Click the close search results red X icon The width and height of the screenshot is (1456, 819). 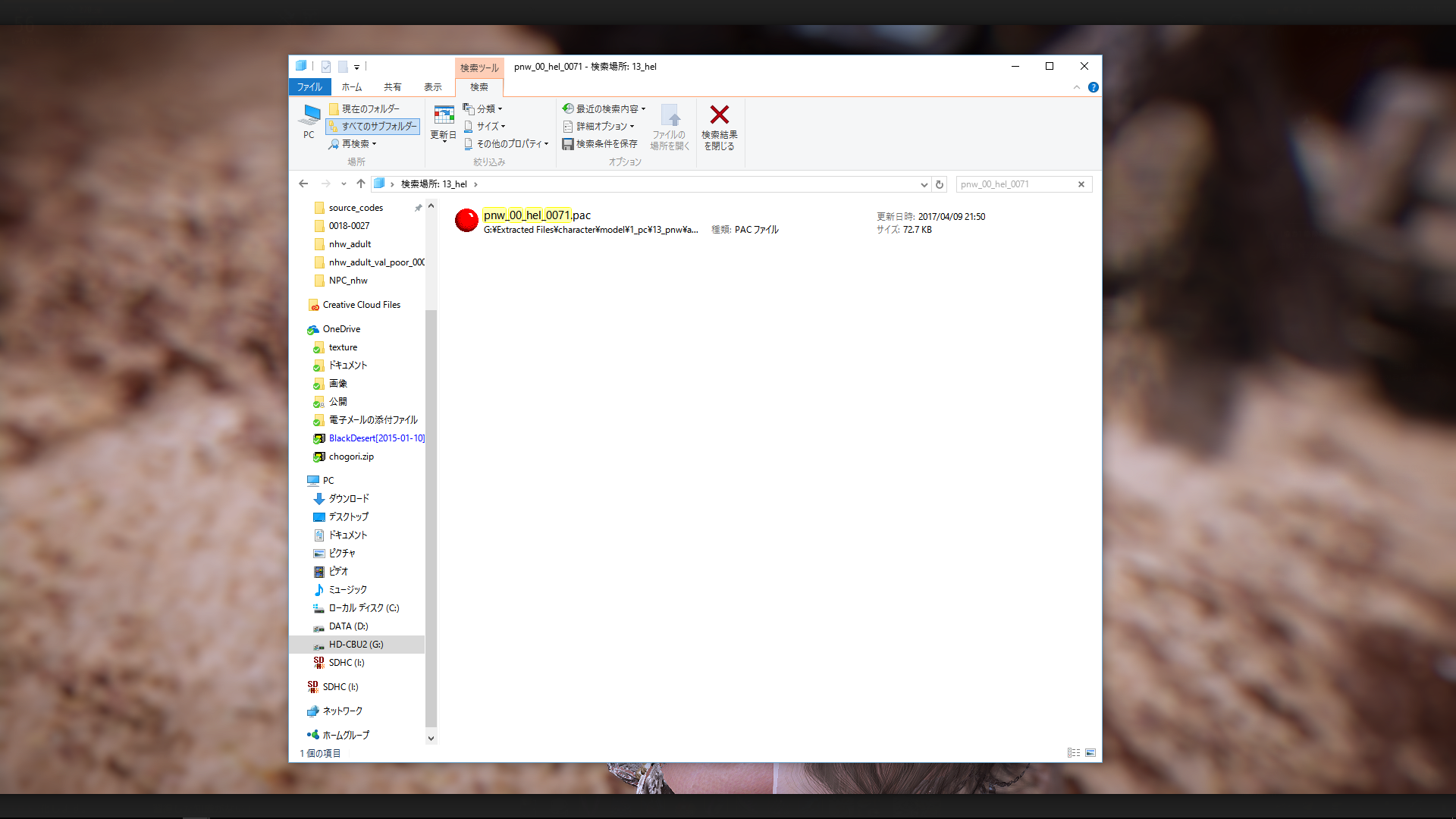[x=719, y=115]
